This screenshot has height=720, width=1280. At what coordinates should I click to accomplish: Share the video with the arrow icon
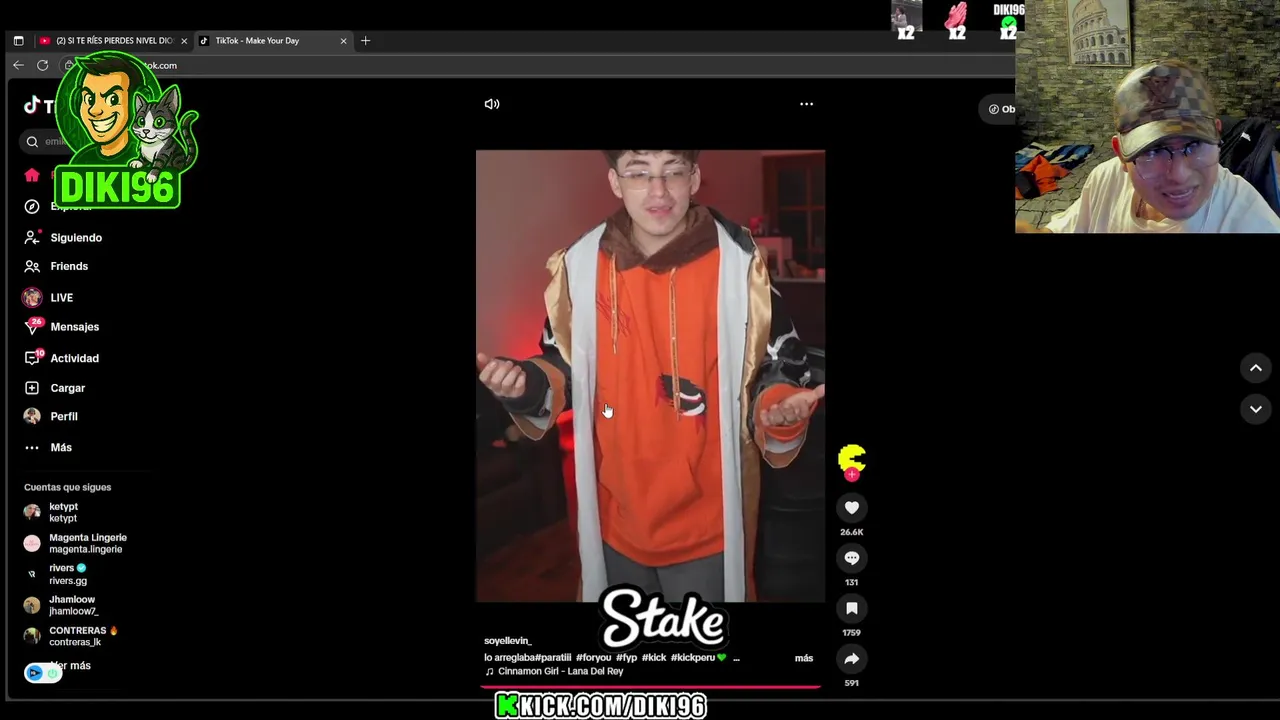pos(852,658)
